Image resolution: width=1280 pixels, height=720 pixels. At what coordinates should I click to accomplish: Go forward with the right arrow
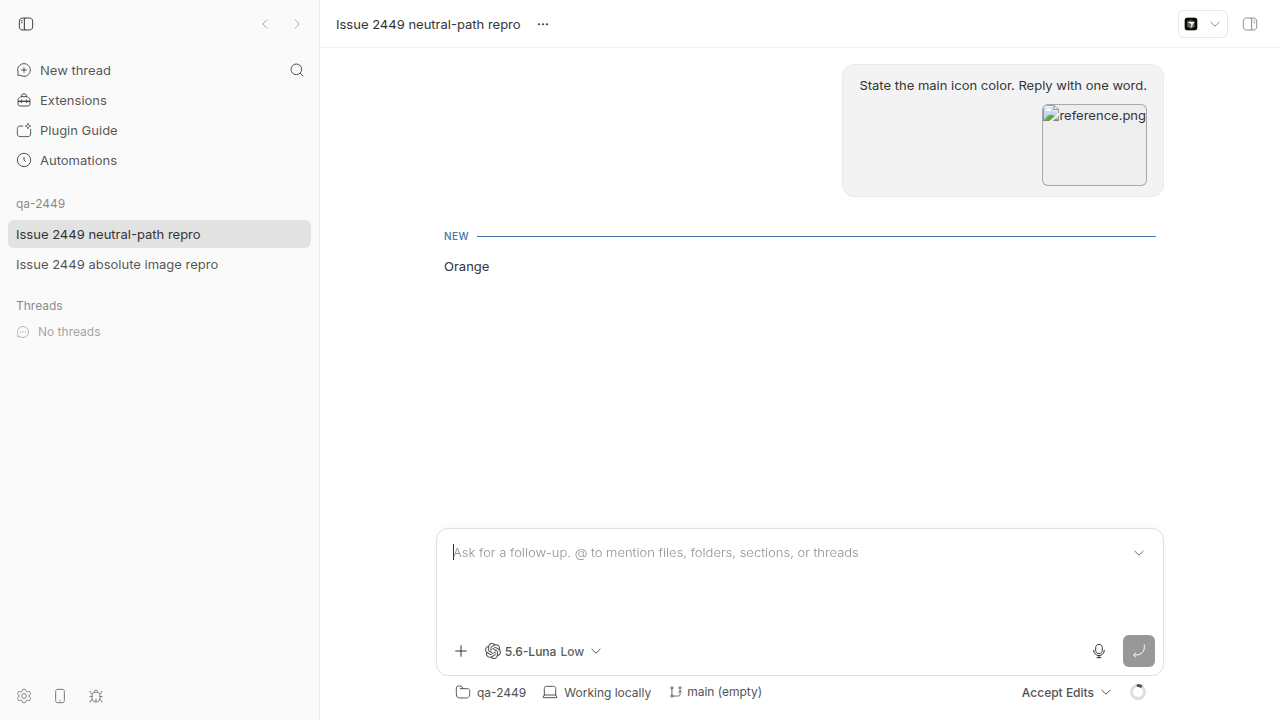pos(297,24)
